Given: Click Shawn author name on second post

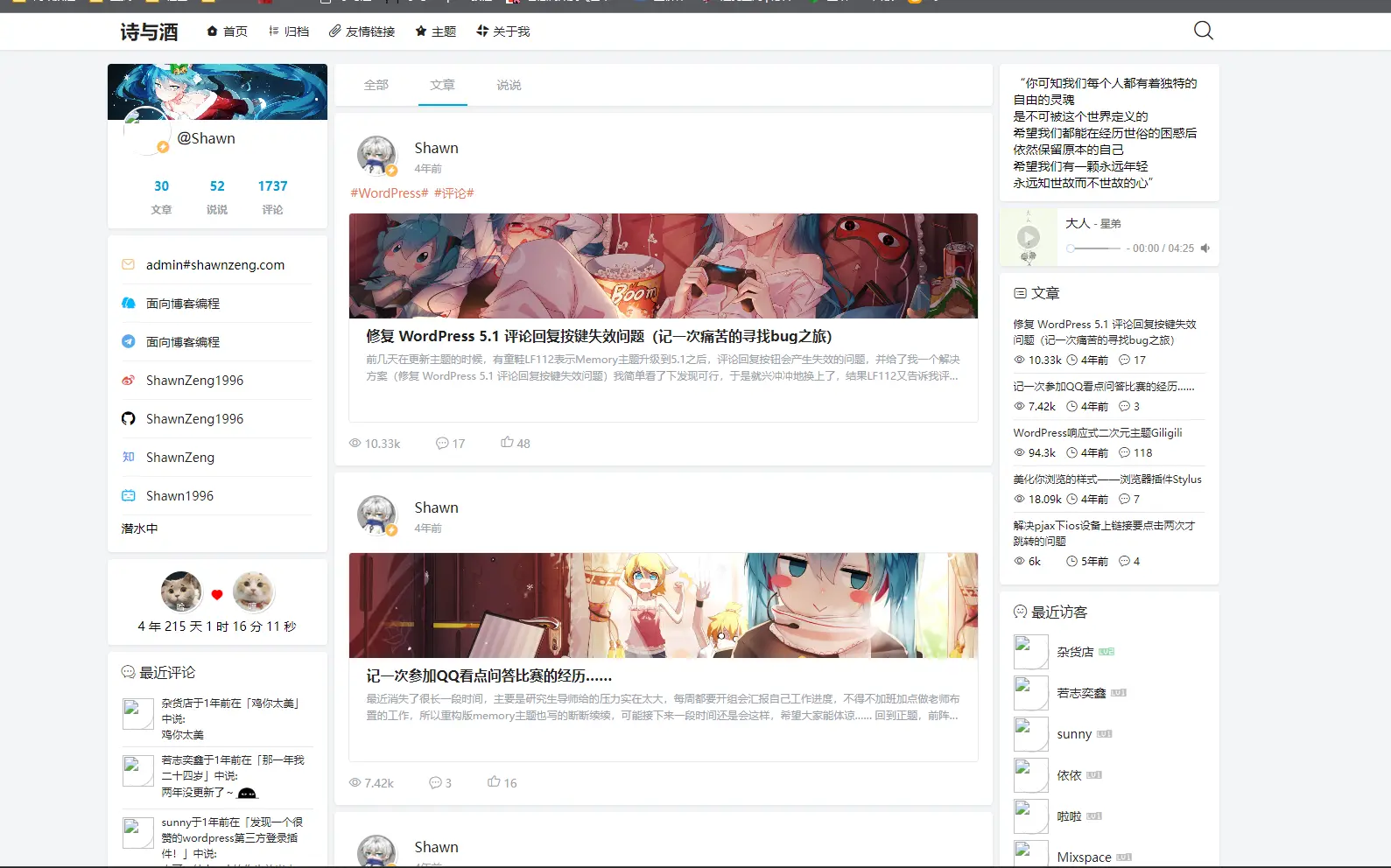Looking at the screenshot, I should point(436,507).
